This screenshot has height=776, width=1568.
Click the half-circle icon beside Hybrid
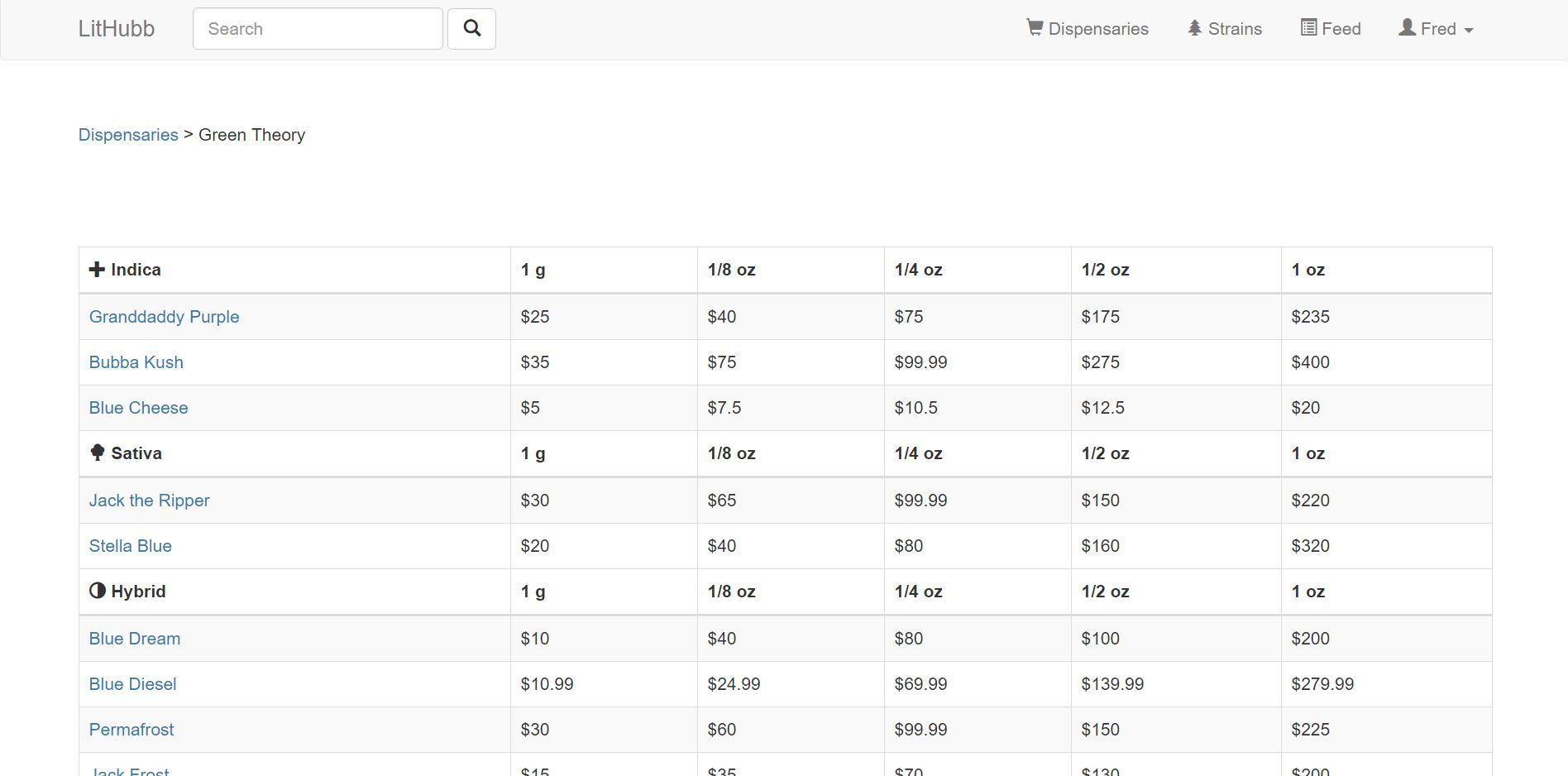click(98, 591)
